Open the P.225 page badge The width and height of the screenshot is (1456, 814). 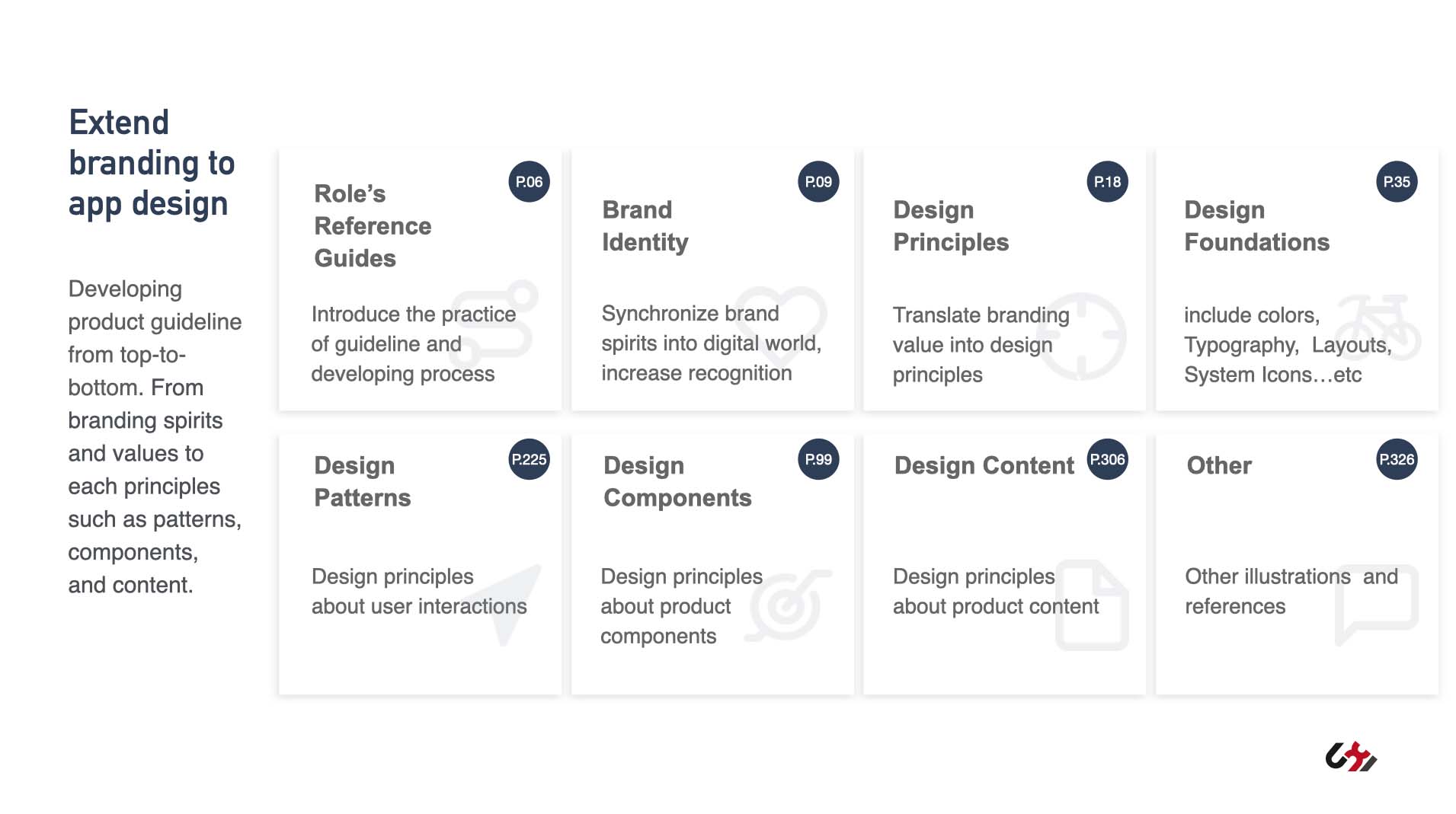[x=529, y=459]
